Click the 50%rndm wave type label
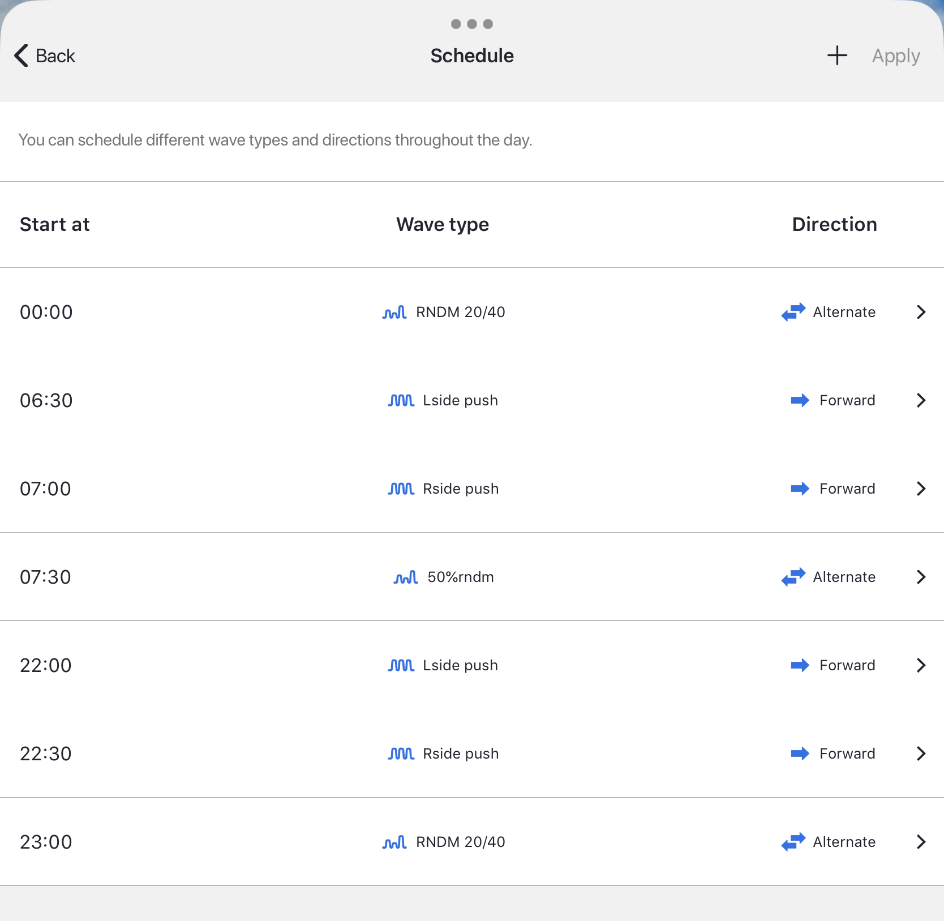The height and width of the screenshot is (921, 944). [x=461, y=577]
